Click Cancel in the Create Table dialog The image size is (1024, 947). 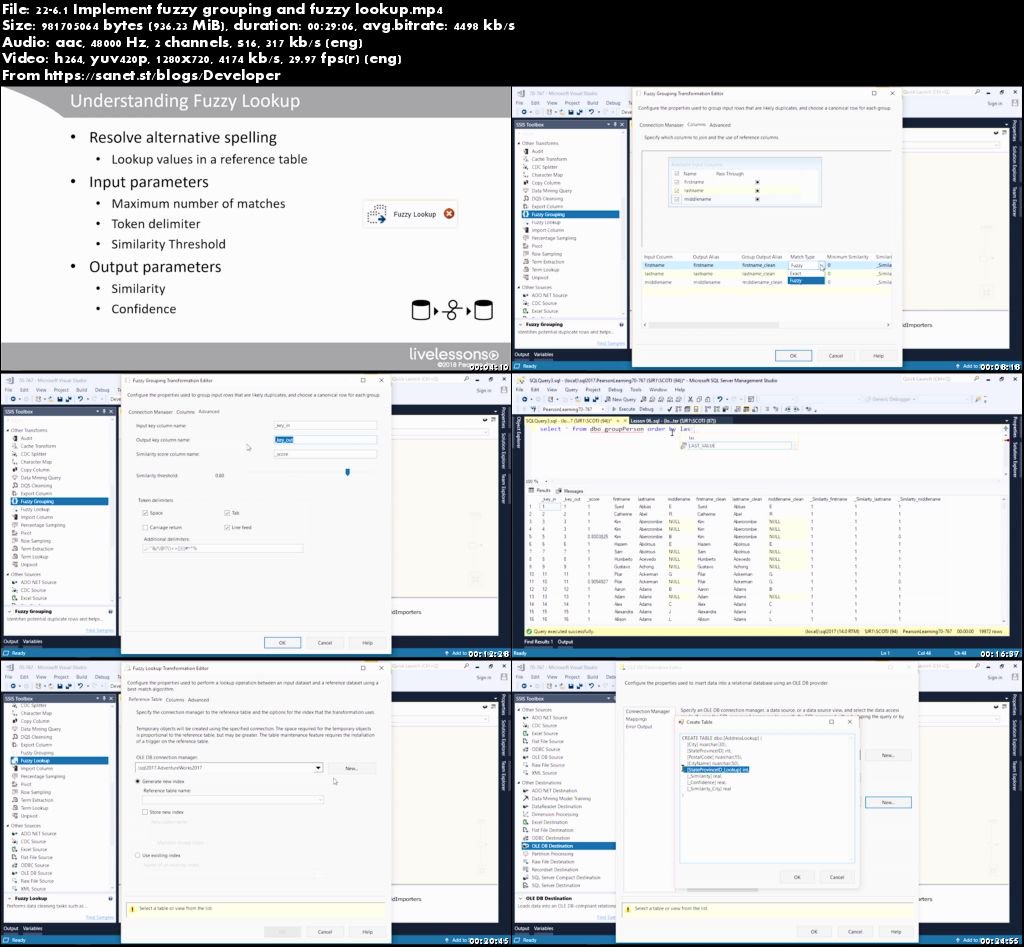837,877
